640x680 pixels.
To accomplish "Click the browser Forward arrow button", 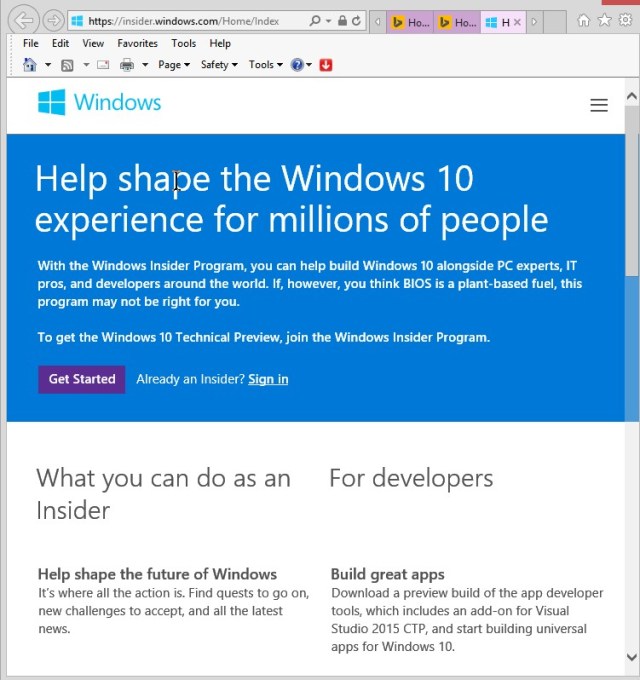I will 53,20.
